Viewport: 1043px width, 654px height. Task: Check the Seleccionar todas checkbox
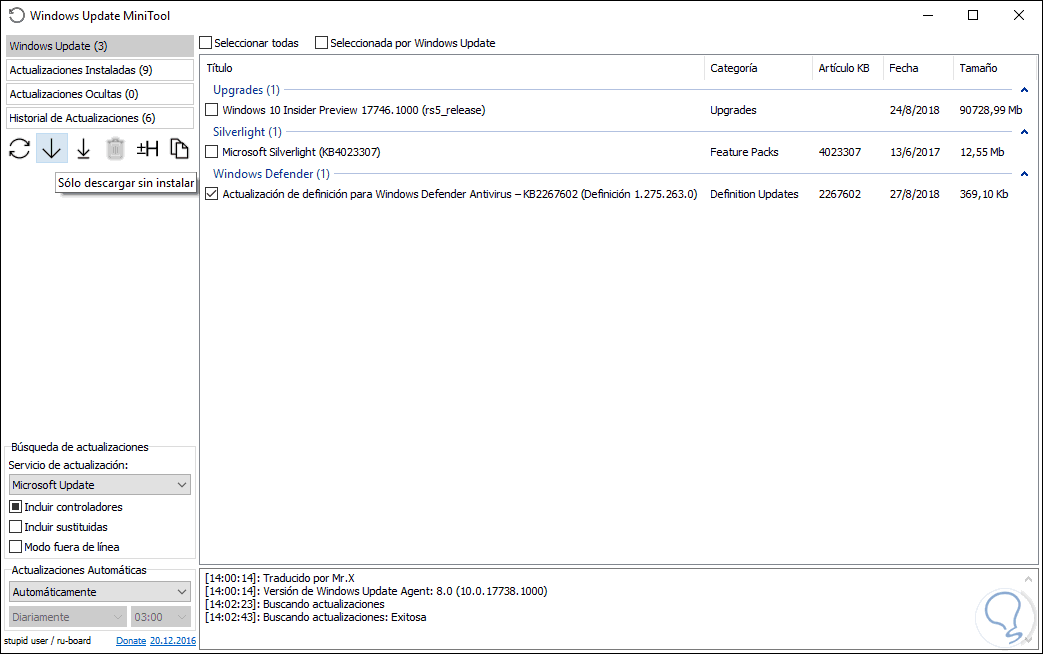(206, 43)
